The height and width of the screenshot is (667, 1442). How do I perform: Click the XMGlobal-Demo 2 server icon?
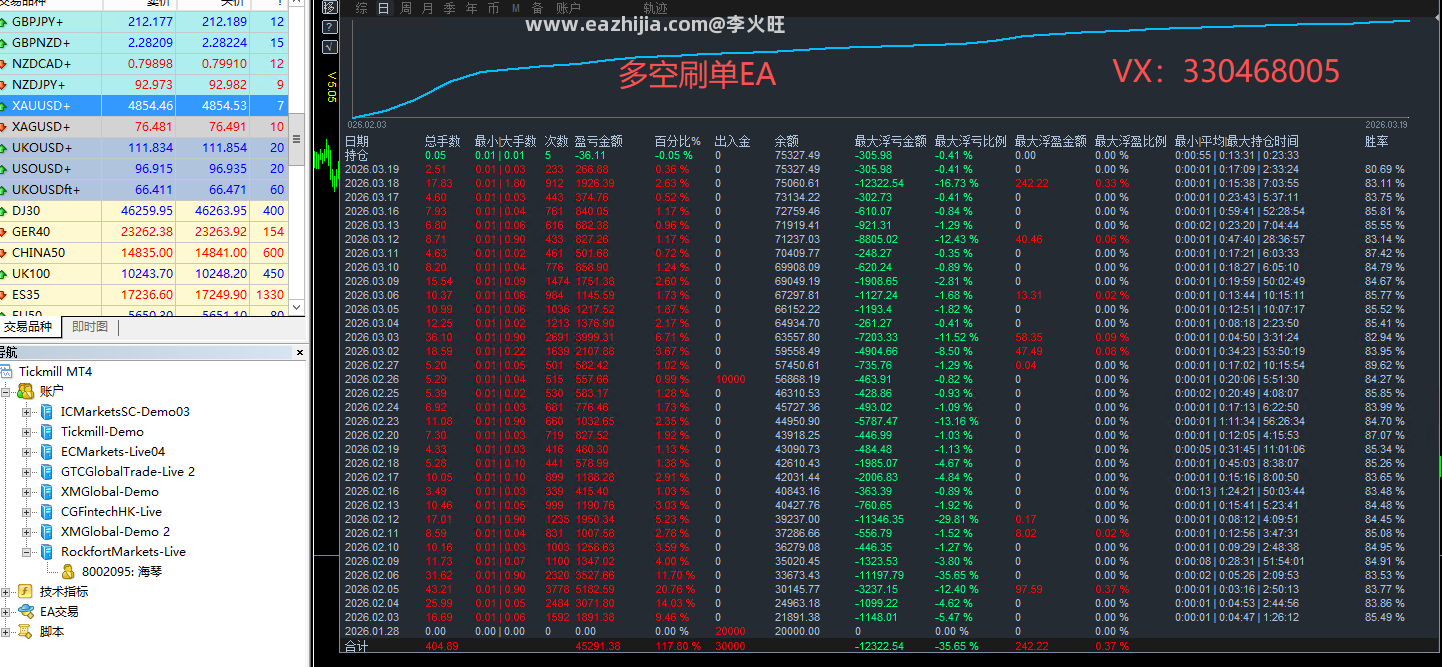(46, 532)
